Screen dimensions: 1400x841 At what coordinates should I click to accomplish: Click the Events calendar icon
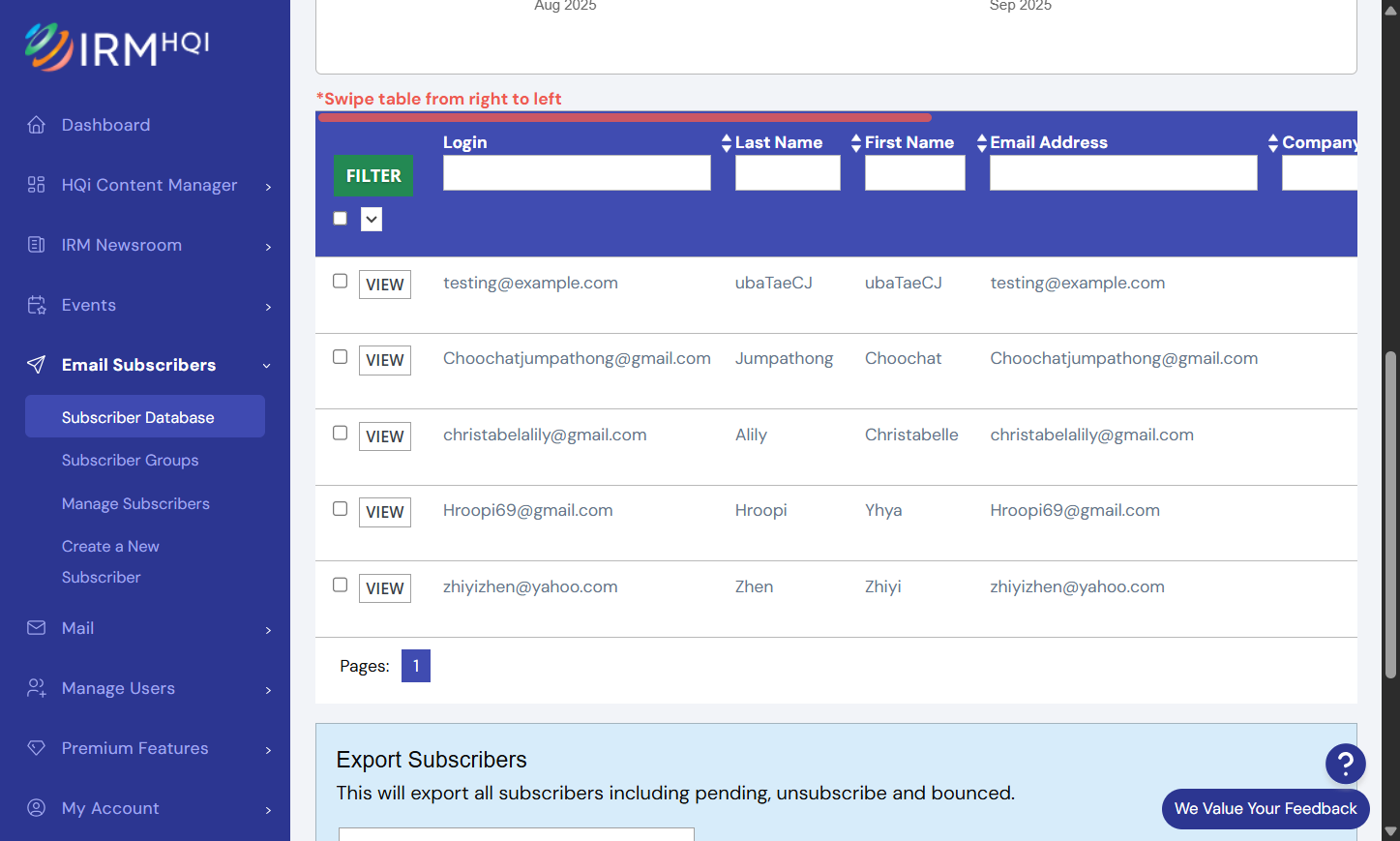pyautogui.click(x=37, y=305)
